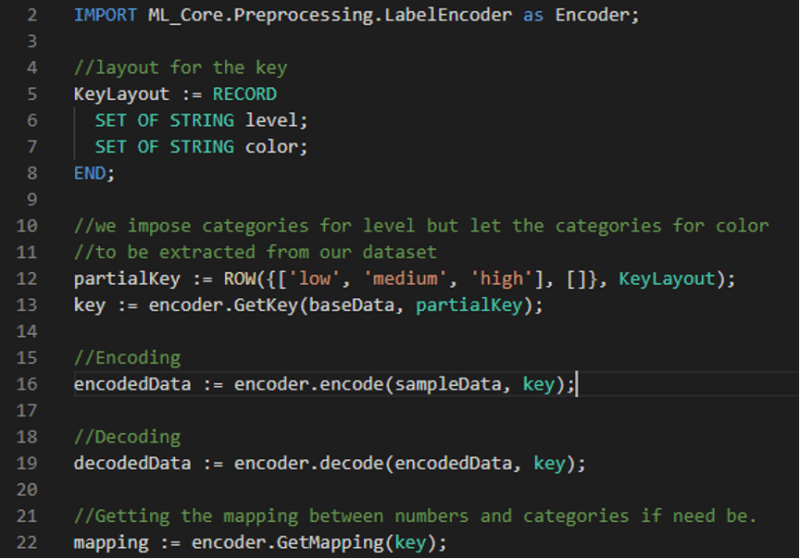Screen dimensions: 800x559
Task: Click encoder.GetMapping call on line 22
Action: (287, 543)
